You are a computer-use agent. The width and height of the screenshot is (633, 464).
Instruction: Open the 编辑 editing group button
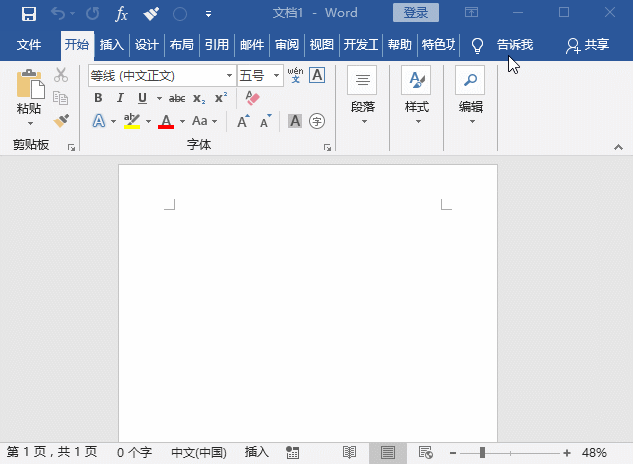[x=471, y=96]
